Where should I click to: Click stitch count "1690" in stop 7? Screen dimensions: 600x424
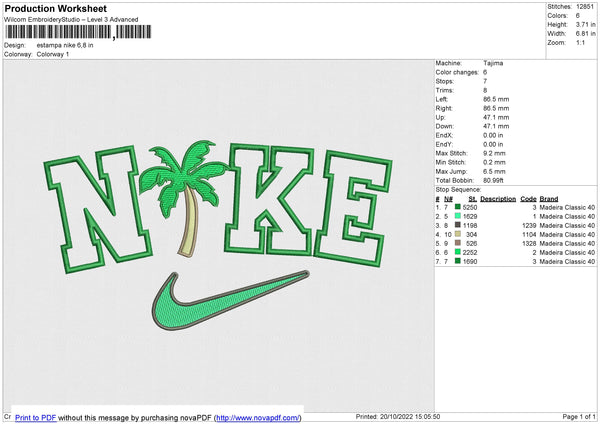pos(470,261)
